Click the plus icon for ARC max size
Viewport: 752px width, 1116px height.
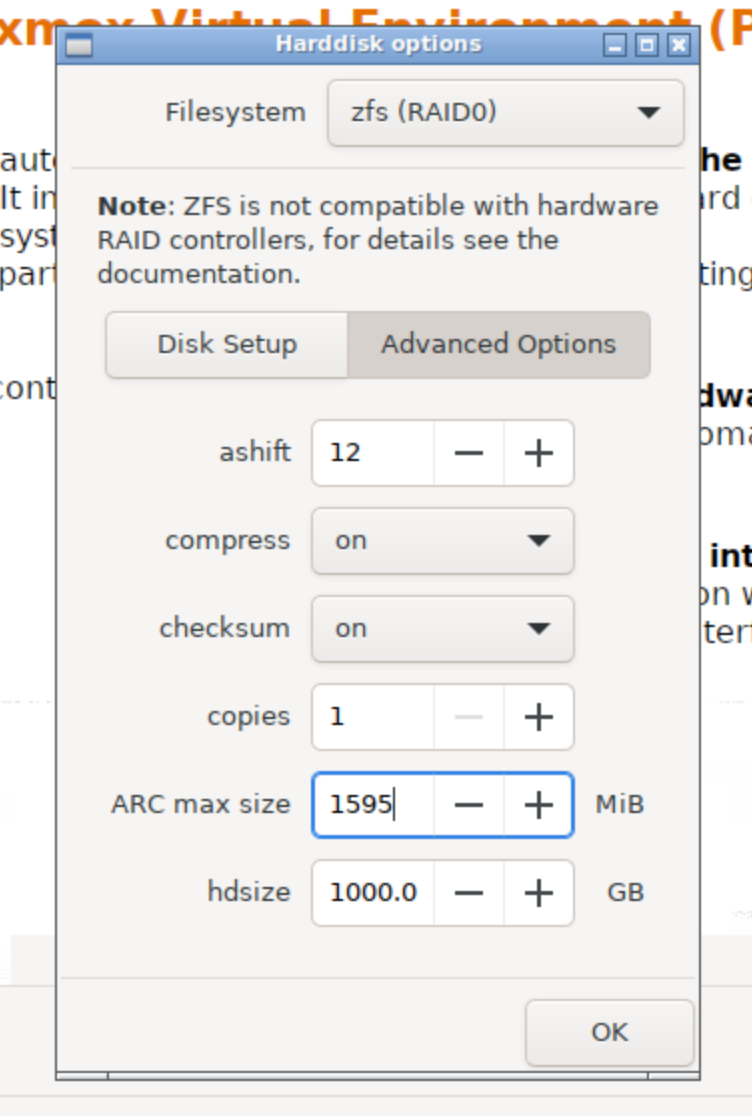(x=539, y=805)
